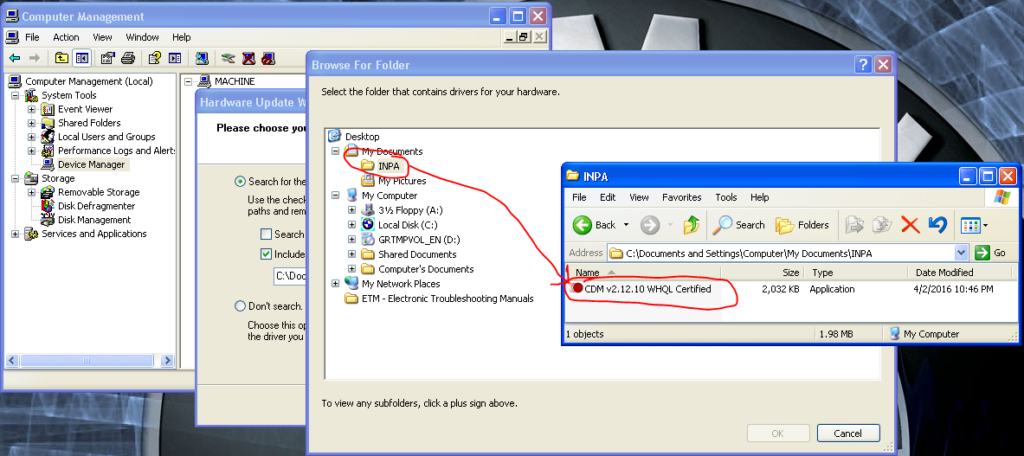Click Folders button in INPA toolbar
1024x456 pixels.
click(802, 225)
